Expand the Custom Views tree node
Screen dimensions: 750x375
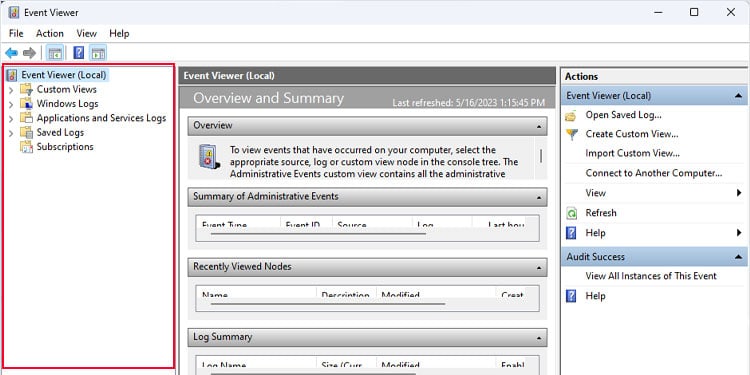click(11, 90)
